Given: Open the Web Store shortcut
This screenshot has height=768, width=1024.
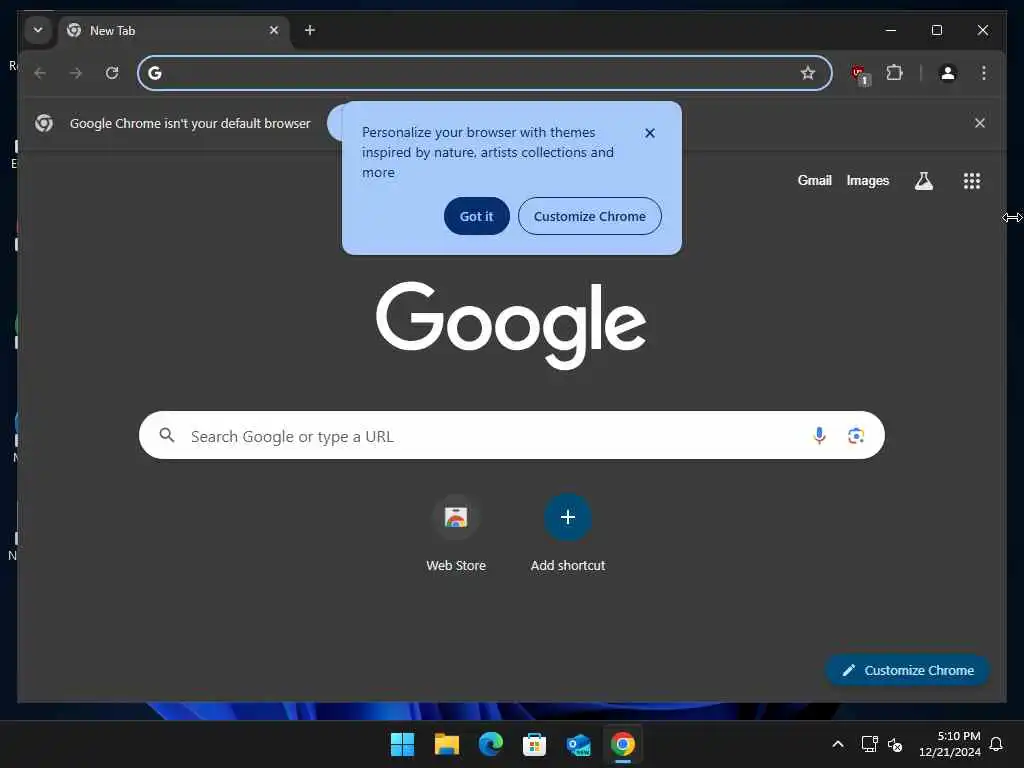Looking at the screenshot, I should pos(456,534).
